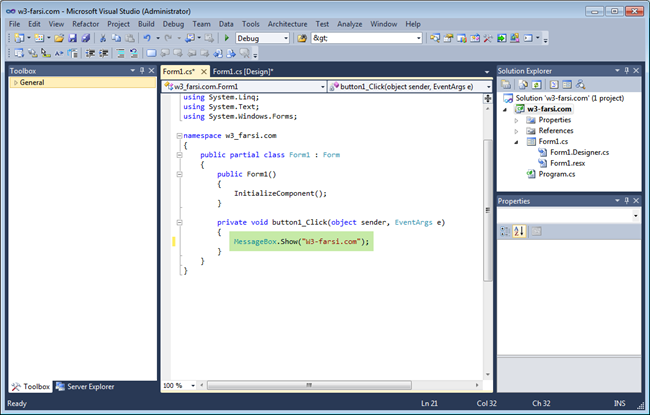
Task: Toggle Alphabetical sort in Properties panel
Action: tap(519, 231)
